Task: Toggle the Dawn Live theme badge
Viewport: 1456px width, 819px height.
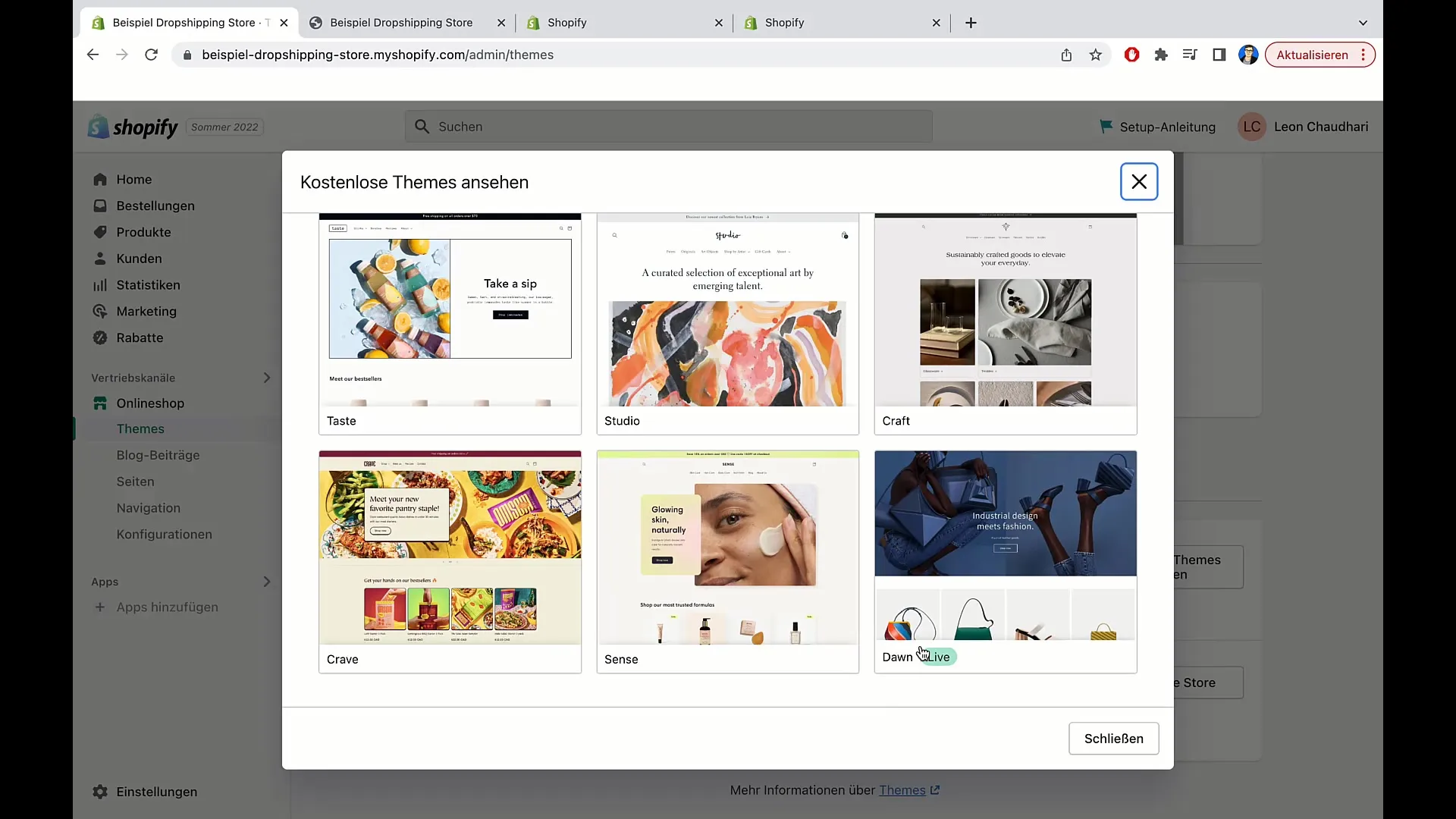Action: point(936,657)
